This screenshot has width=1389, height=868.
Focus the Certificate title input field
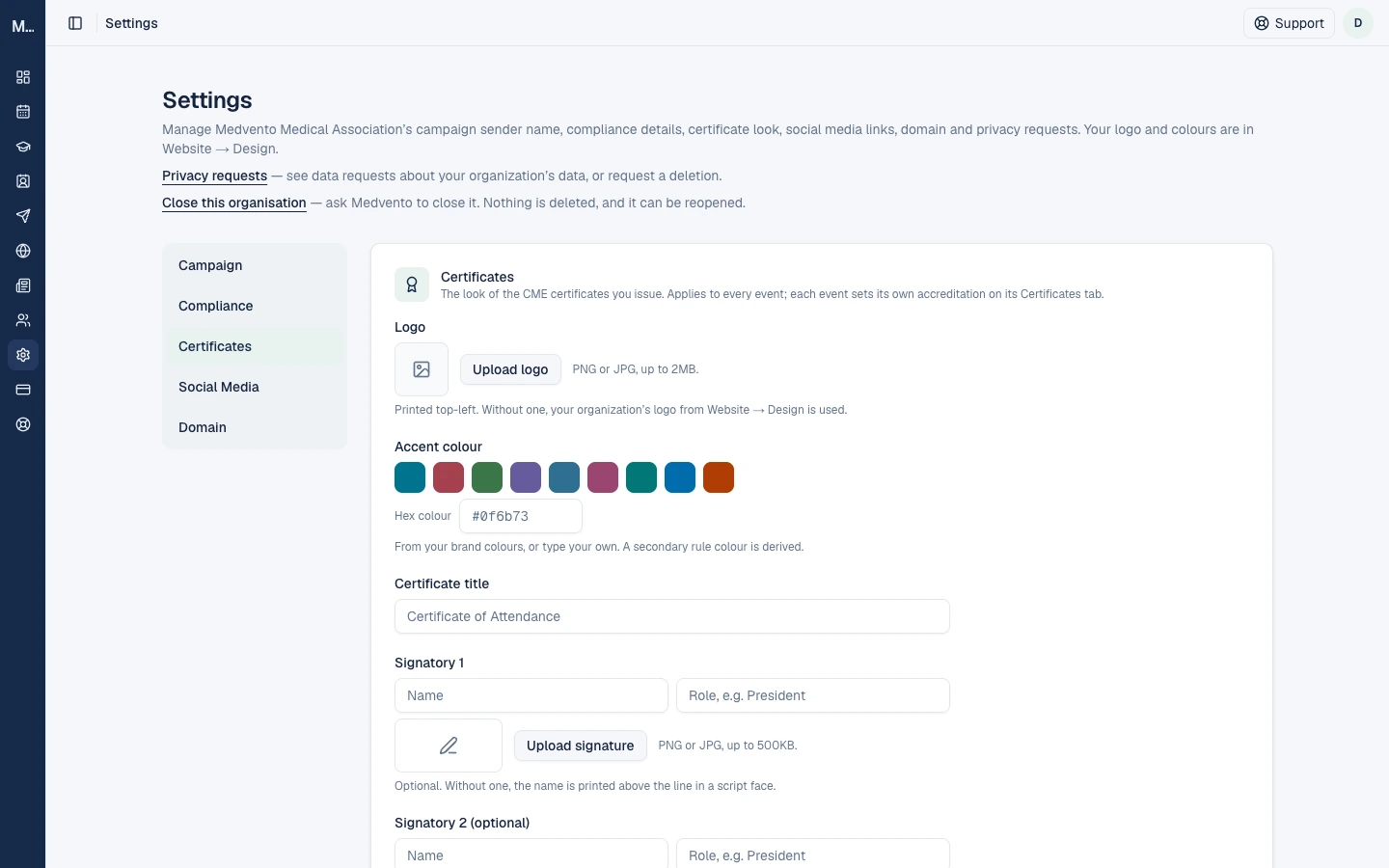672,616
